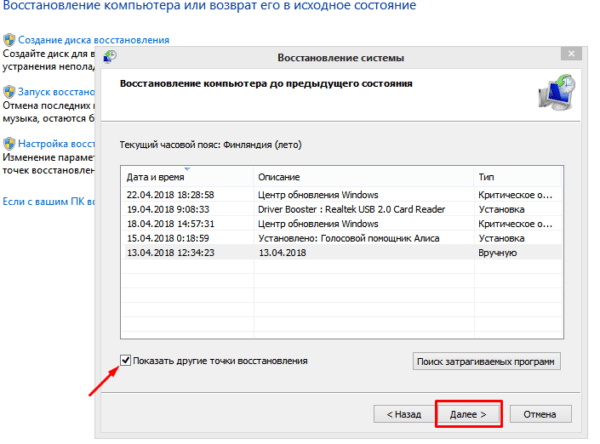Click Текущий часовой пояс label text
Screen dimensions: 600x444
210,145
